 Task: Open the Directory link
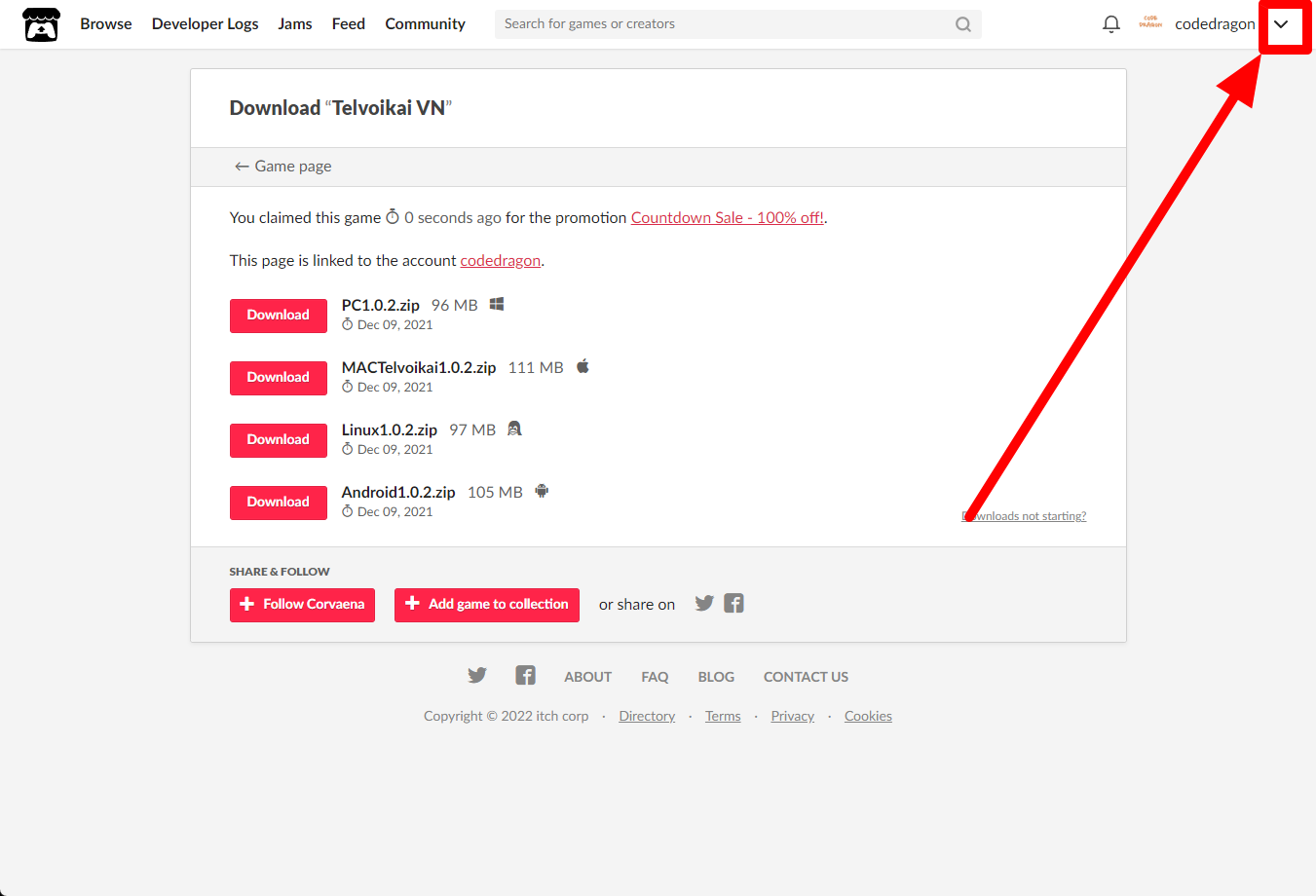(x=647, y=717)
